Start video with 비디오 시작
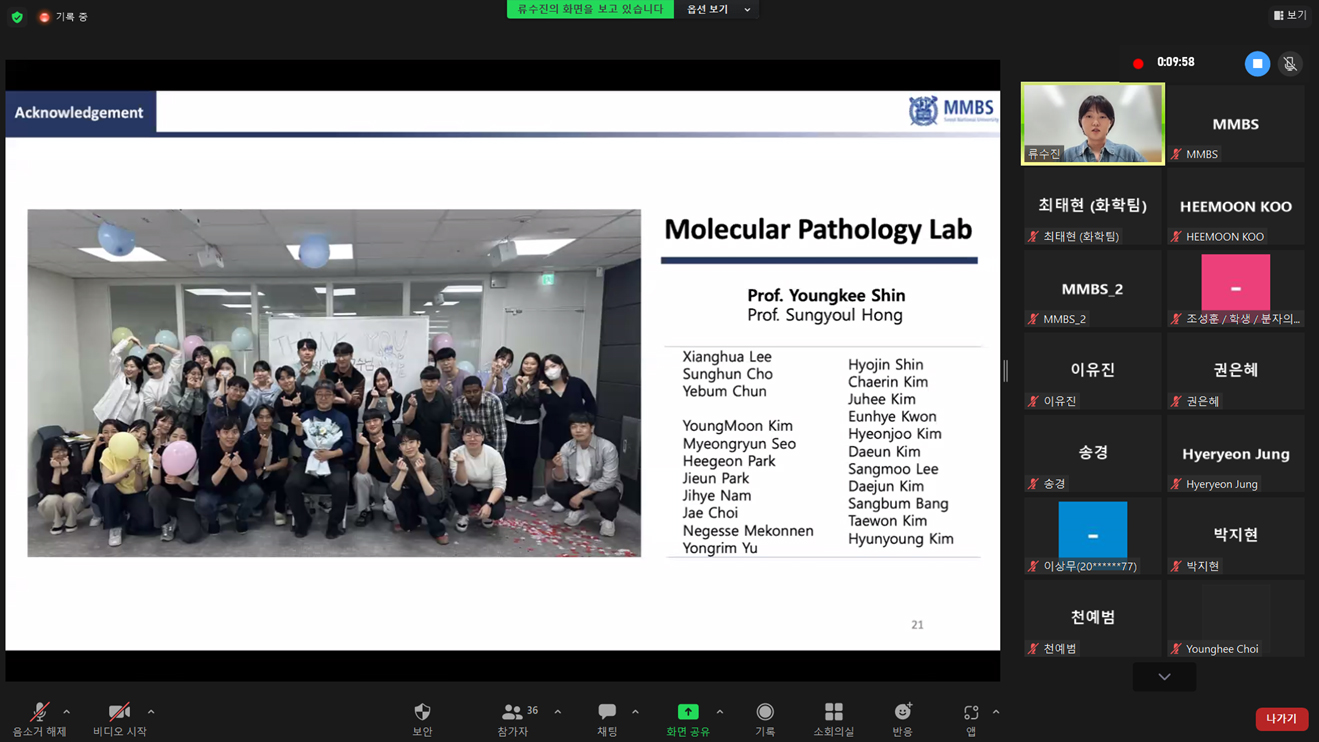 119,713
